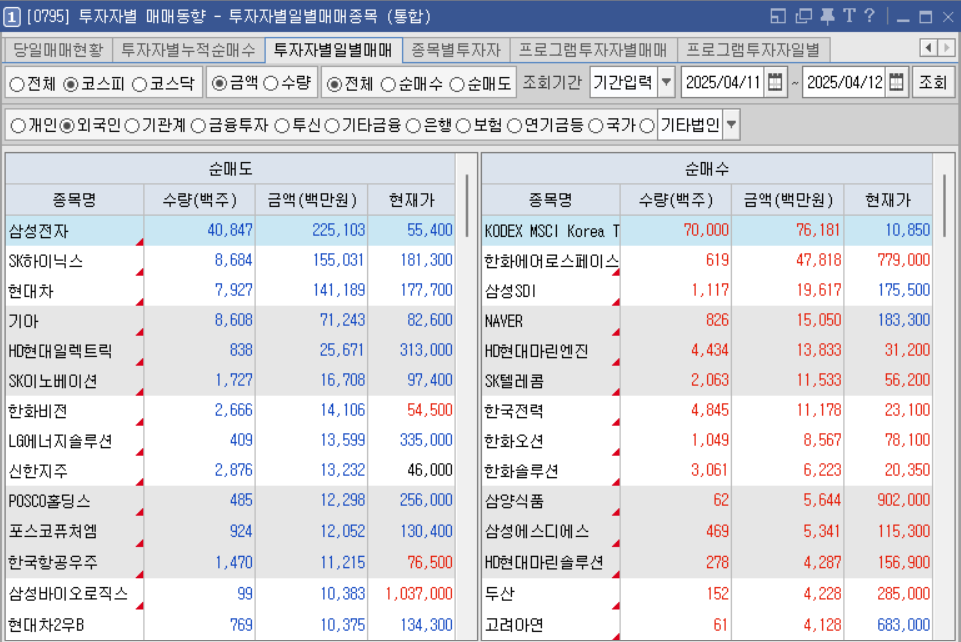Switch to the 프로그램투자자별매매 tab
Image resolution: width=961 pixels, height=642 pixels.
(593, 50)
